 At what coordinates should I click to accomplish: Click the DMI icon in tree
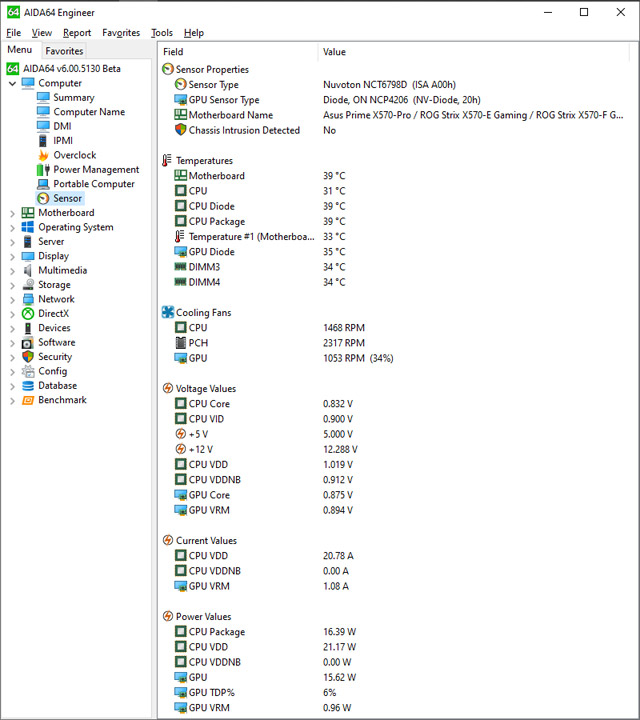point(43,126)
